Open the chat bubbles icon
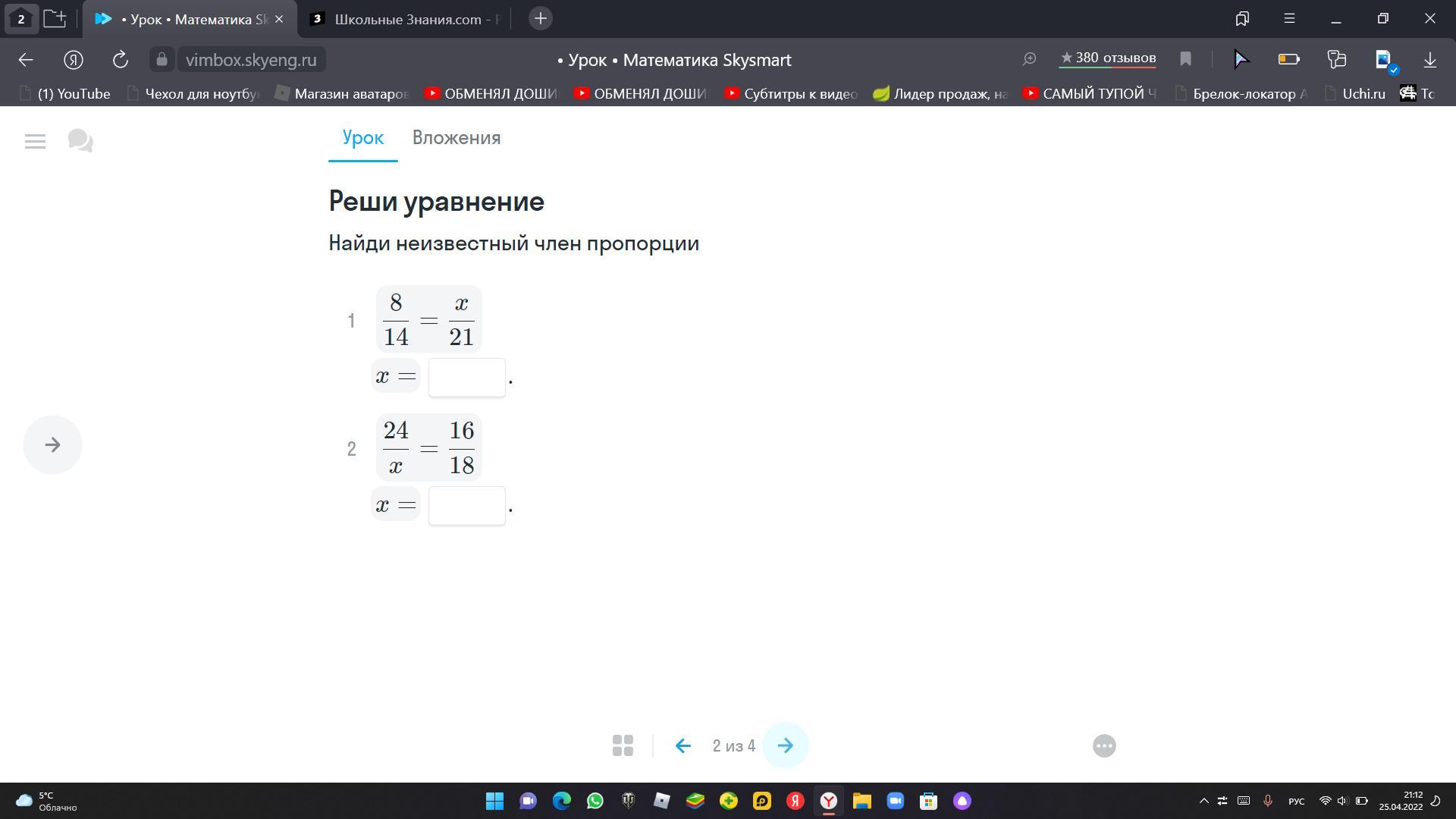The height and width of the screenshot is (819, 1456). pyautogui.click(x=80, y=141)
